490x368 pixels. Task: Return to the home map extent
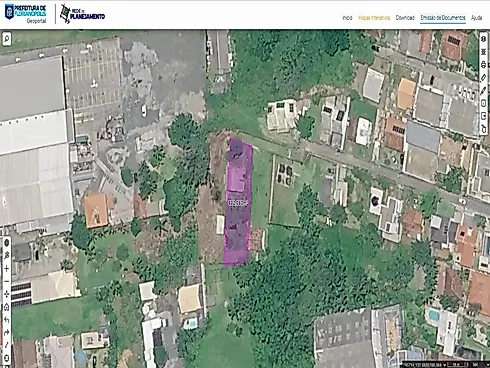pyautogui.click(x=6, y=307)
